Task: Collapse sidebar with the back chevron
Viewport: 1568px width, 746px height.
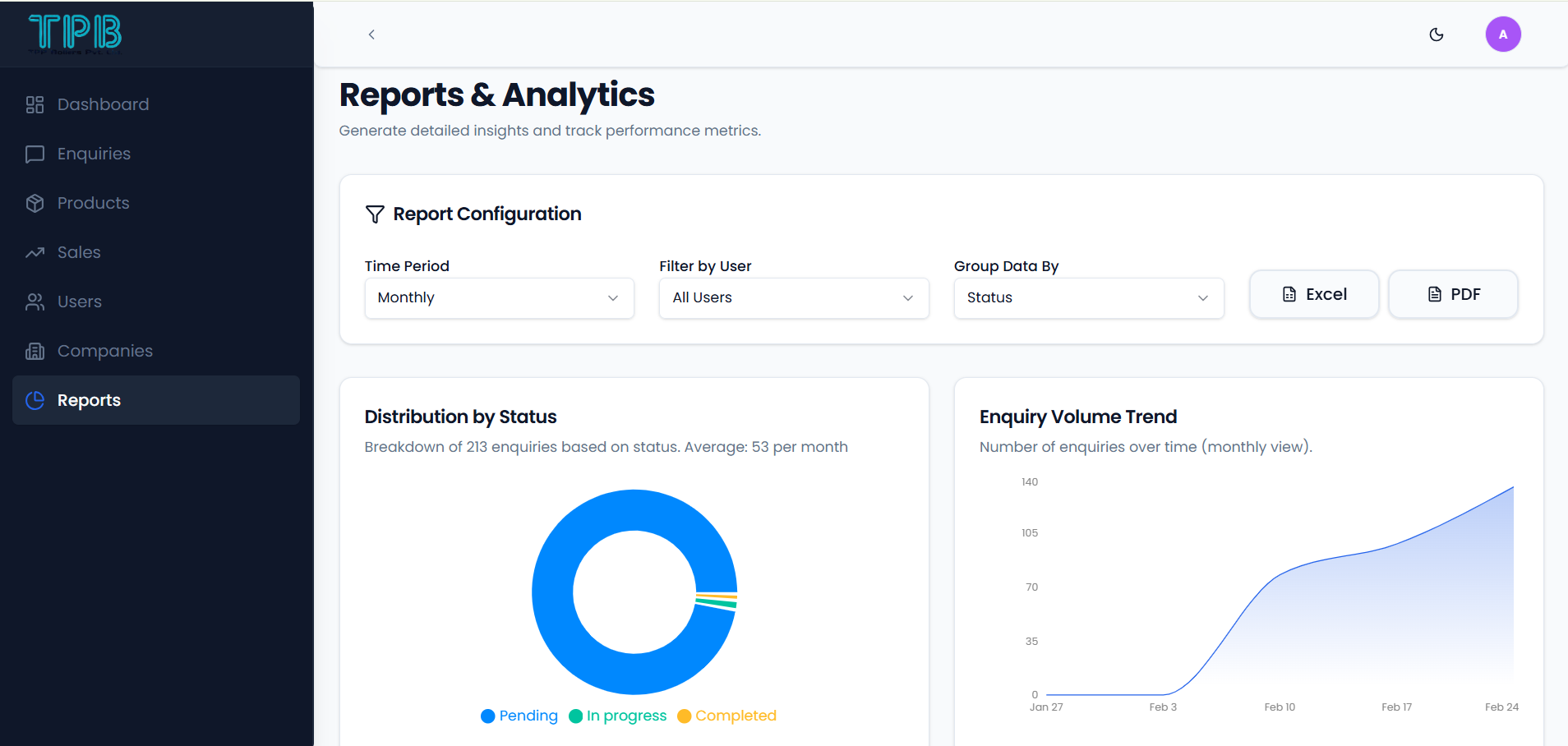Action: click(x=371, y=35)
